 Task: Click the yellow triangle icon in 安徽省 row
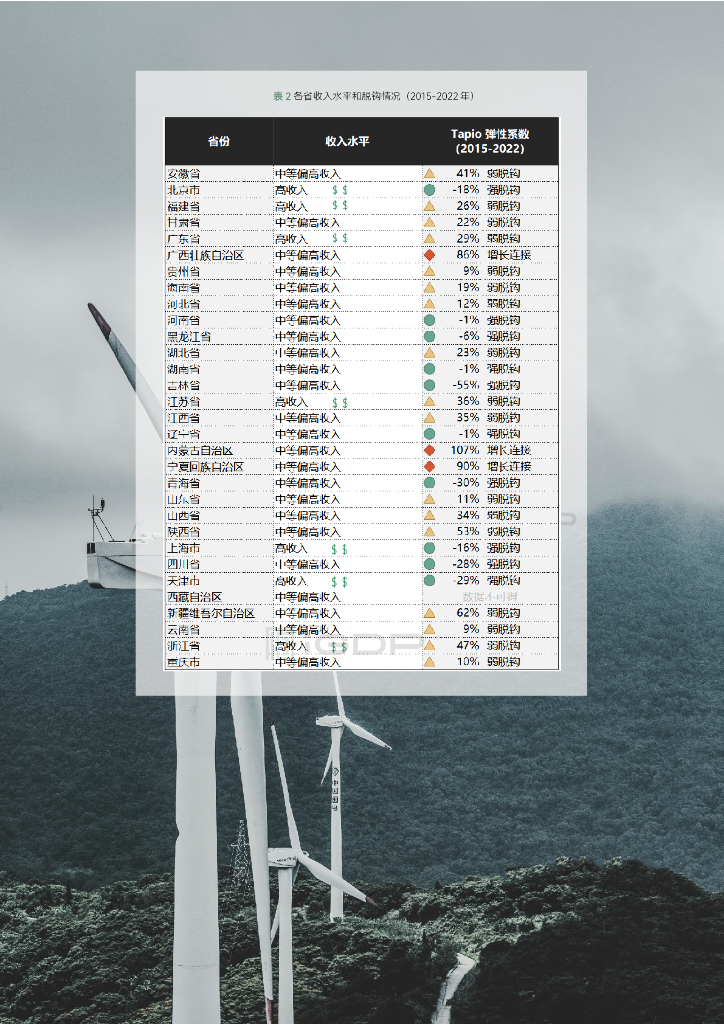click(x=429, y=174)
